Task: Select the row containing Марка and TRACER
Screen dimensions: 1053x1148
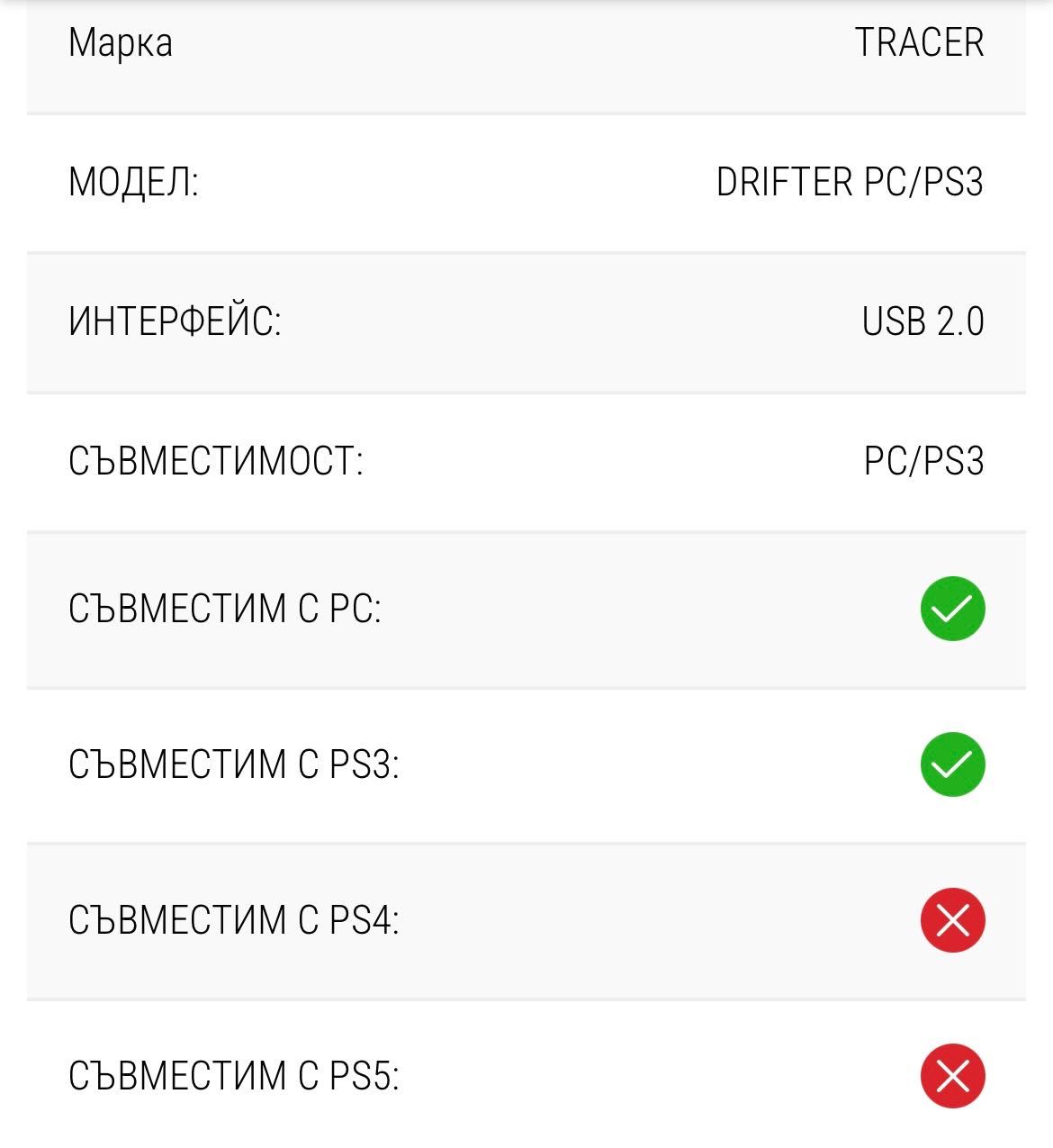Action: point(526,56)
